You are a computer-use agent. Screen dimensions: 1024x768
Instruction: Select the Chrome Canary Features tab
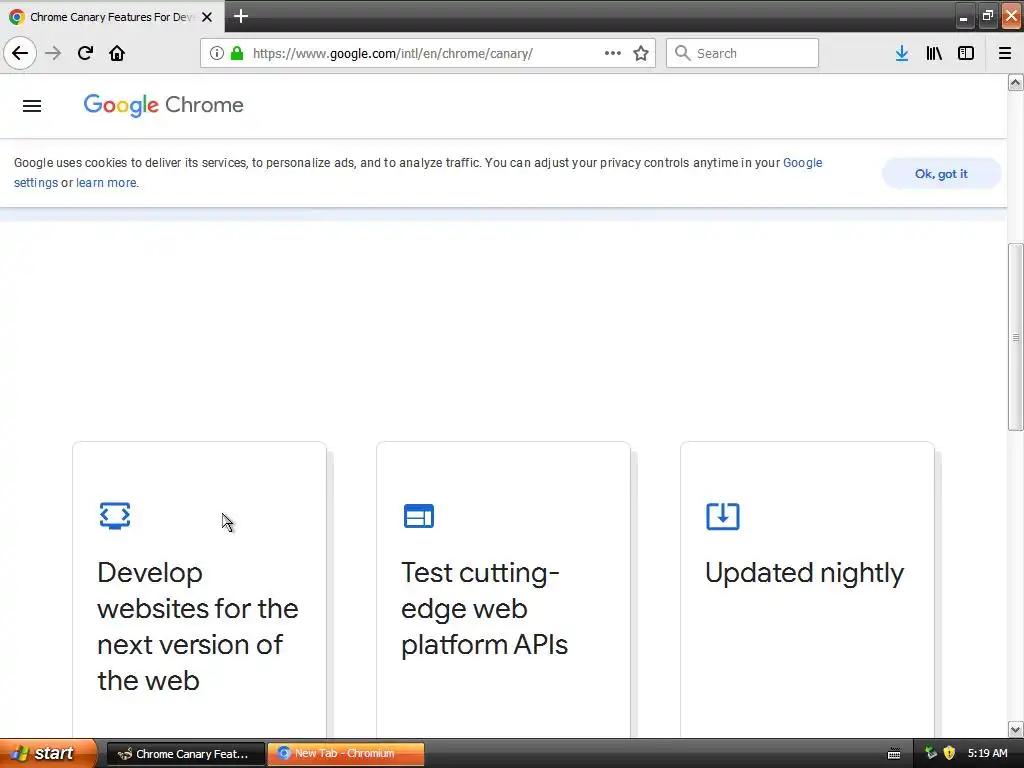tap(111, 17)
